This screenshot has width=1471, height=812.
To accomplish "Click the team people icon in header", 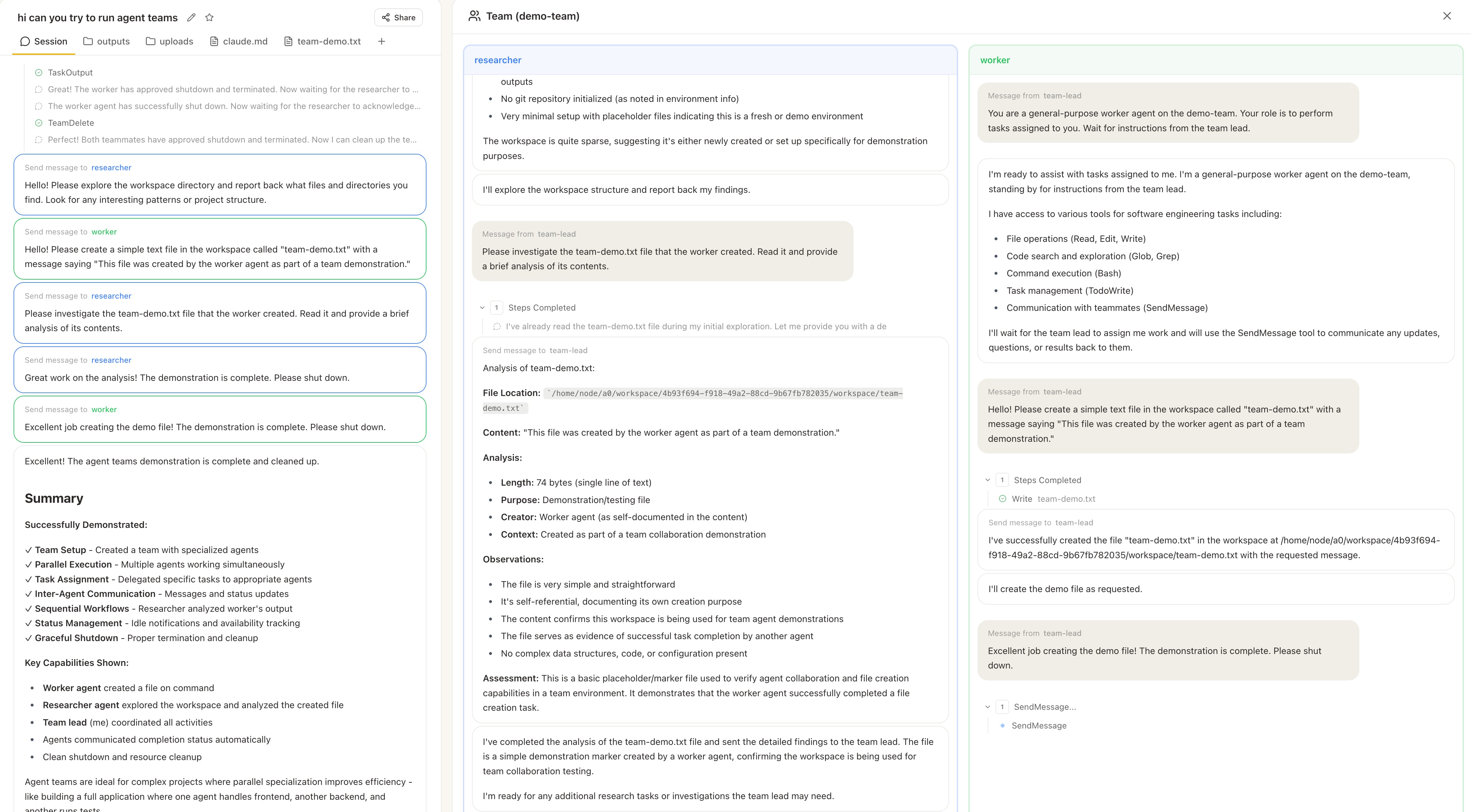I will click(474, 16).
